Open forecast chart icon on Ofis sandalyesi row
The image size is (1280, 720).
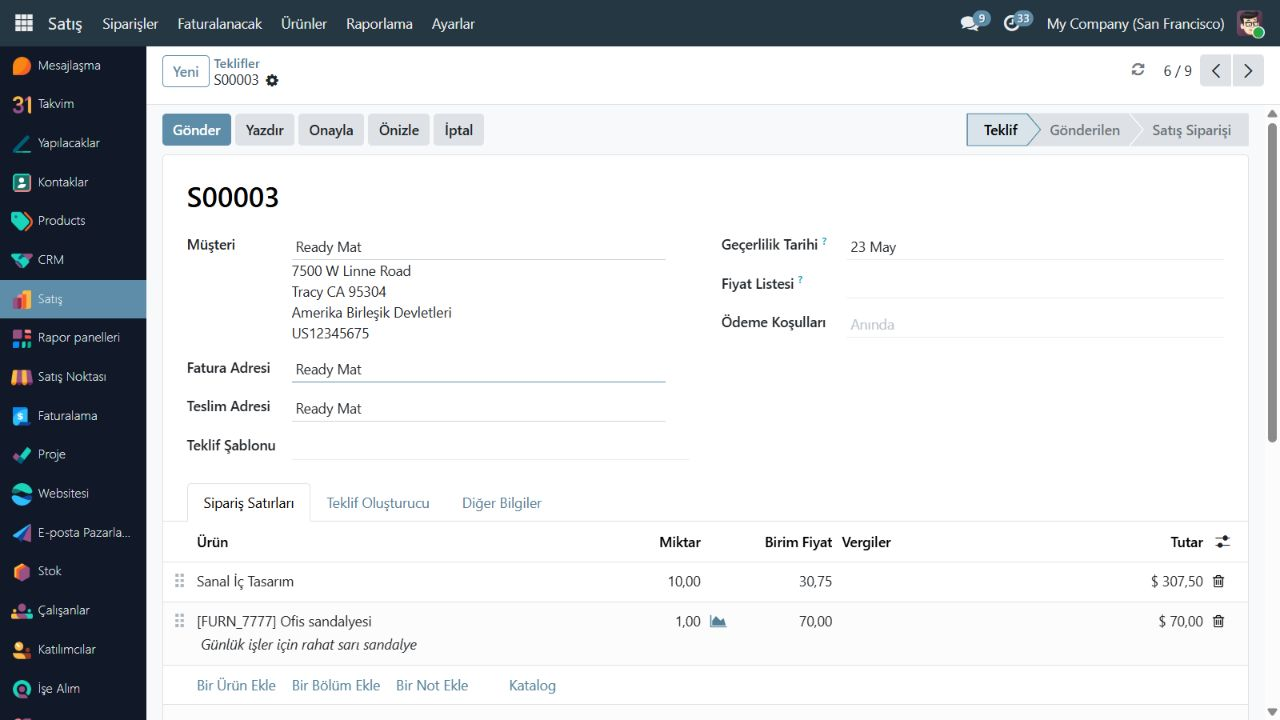tap(718, 621)
